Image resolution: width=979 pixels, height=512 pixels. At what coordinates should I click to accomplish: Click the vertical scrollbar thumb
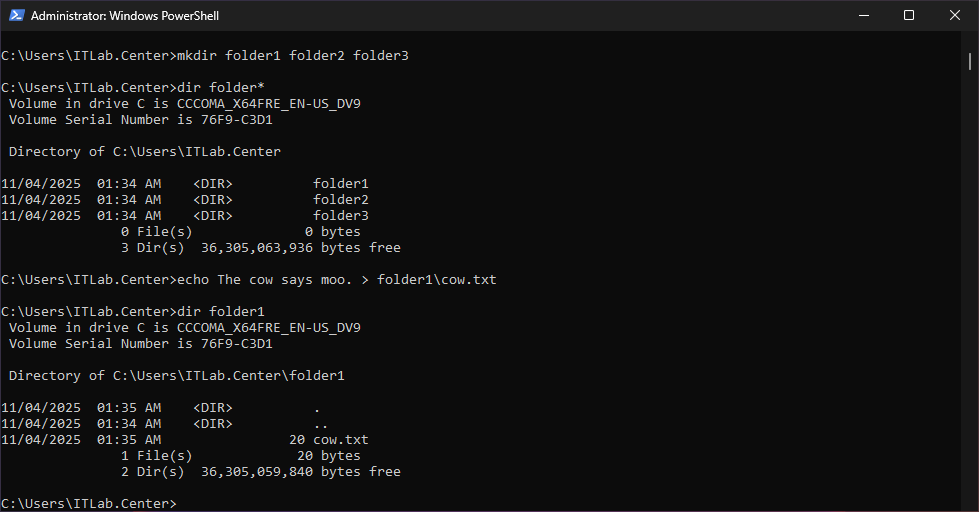pos(970,62)
